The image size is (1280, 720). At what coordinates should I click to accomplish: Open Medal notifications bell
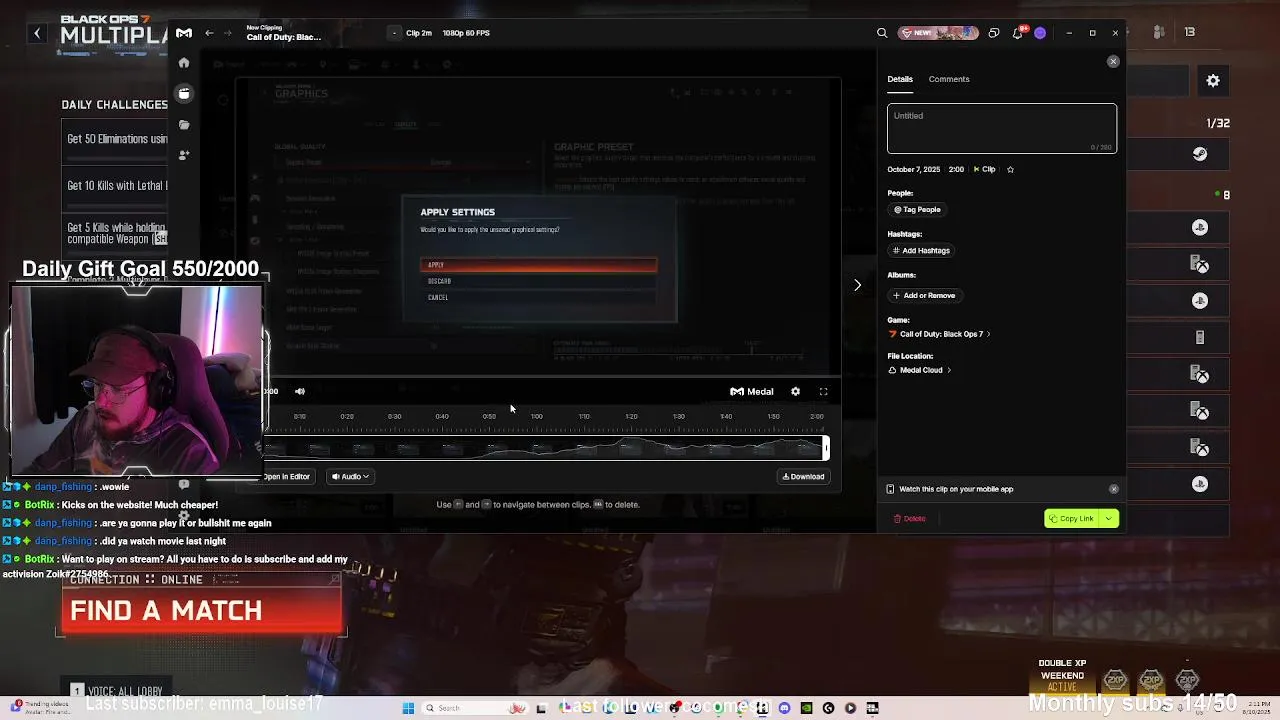point(1017,33)
